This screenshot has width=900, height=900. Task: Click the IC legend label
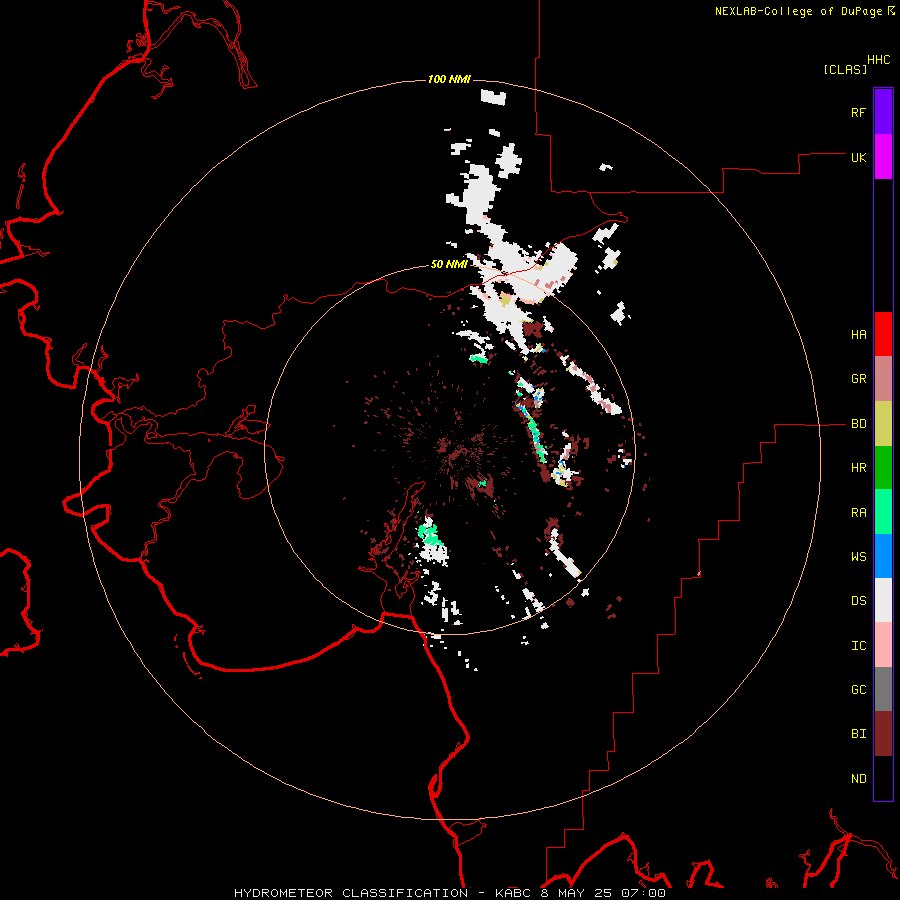858,646
